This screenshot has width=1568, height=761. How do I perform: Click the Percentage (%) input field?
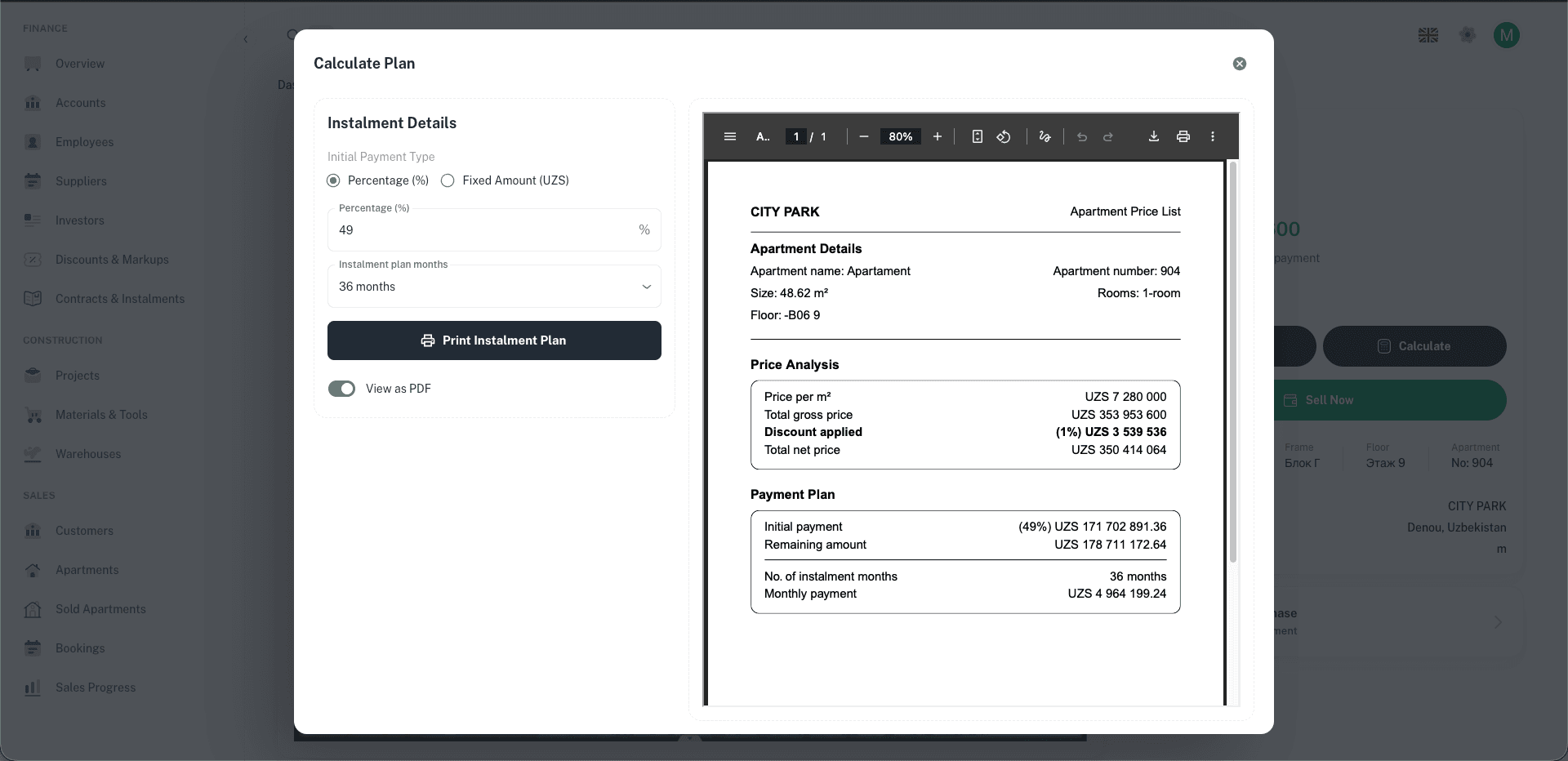(482, 230)
